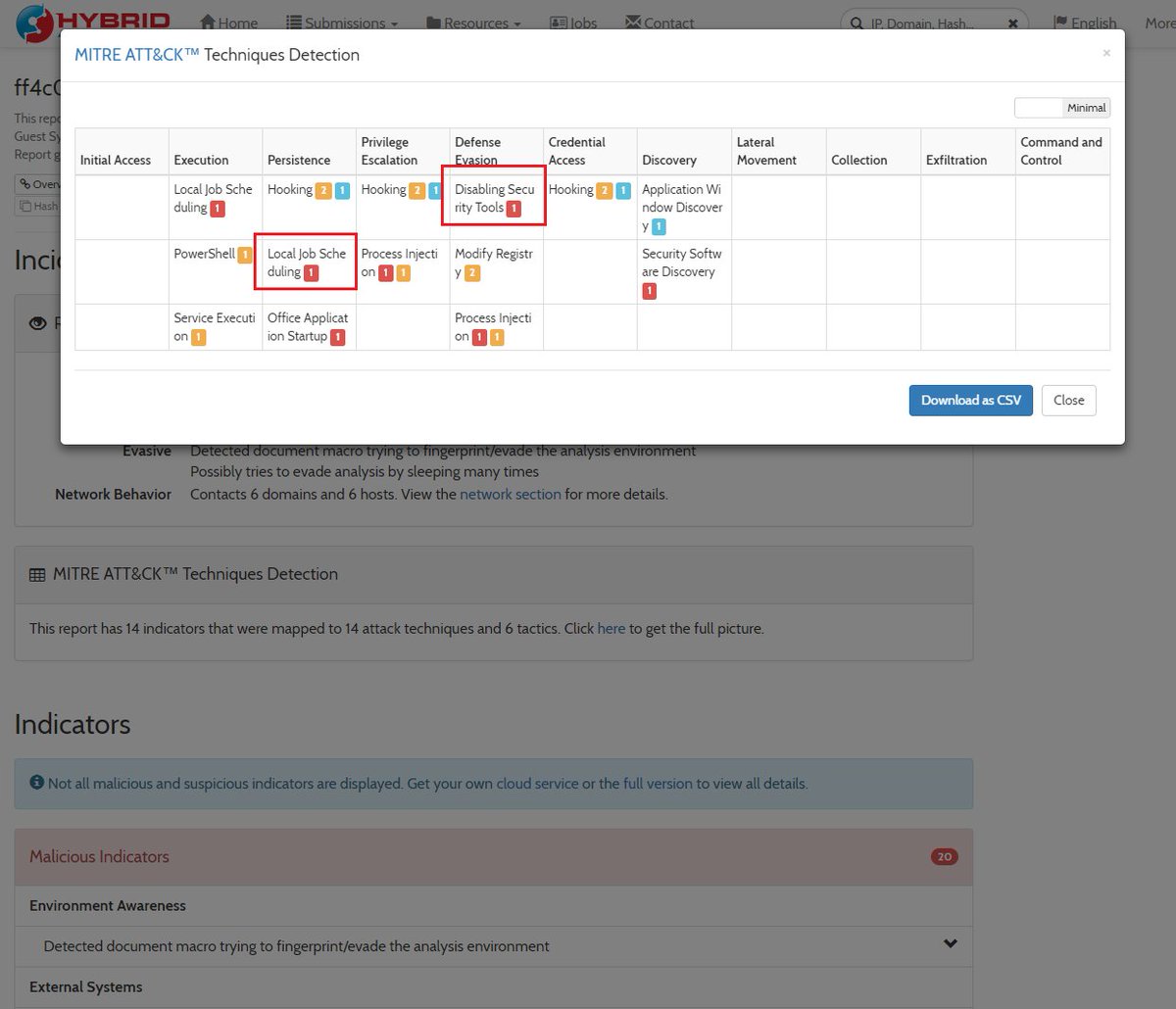Click orange badge on Service Execution
The height and width of the screenshot is (1009, 1176).
click(x=198, y=337)
